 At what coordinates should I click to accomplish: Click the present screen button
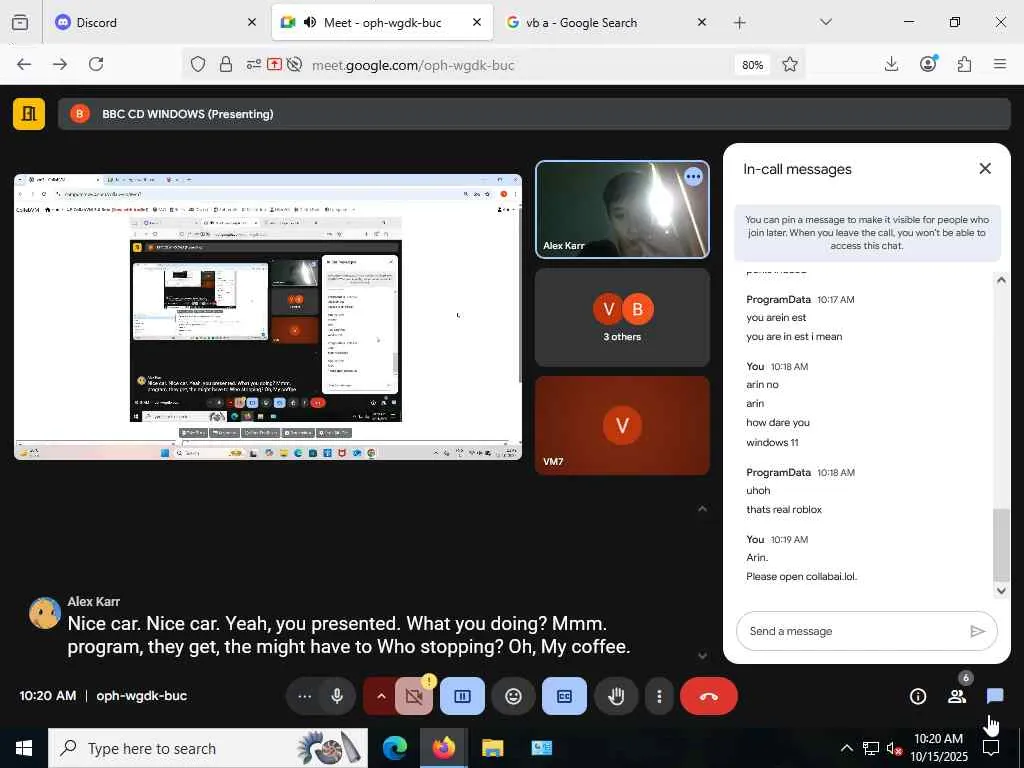click(462, 696)
